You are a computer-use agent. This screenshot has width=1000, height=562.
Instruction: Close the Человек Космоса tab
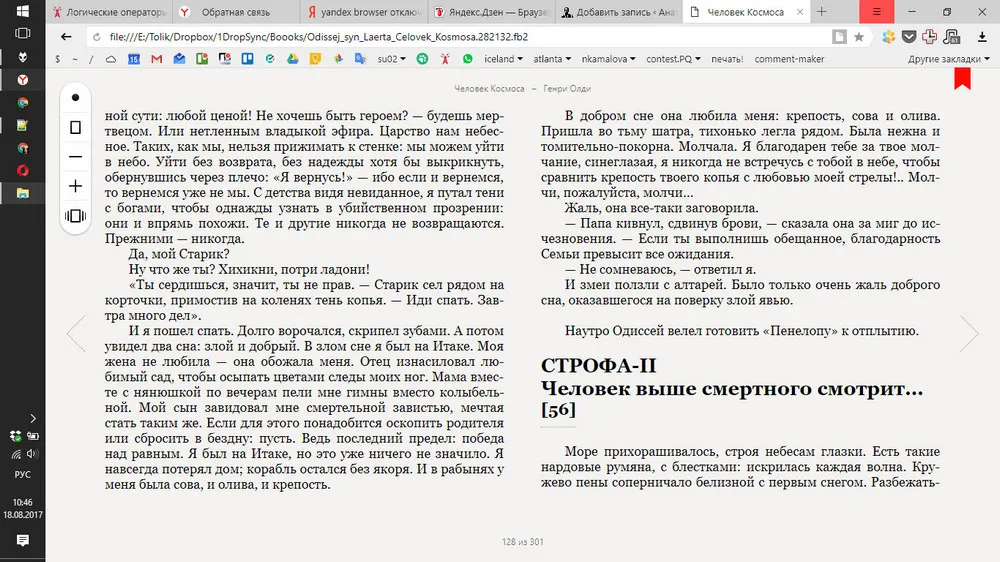pyautogui.click(x=800, y=12)
